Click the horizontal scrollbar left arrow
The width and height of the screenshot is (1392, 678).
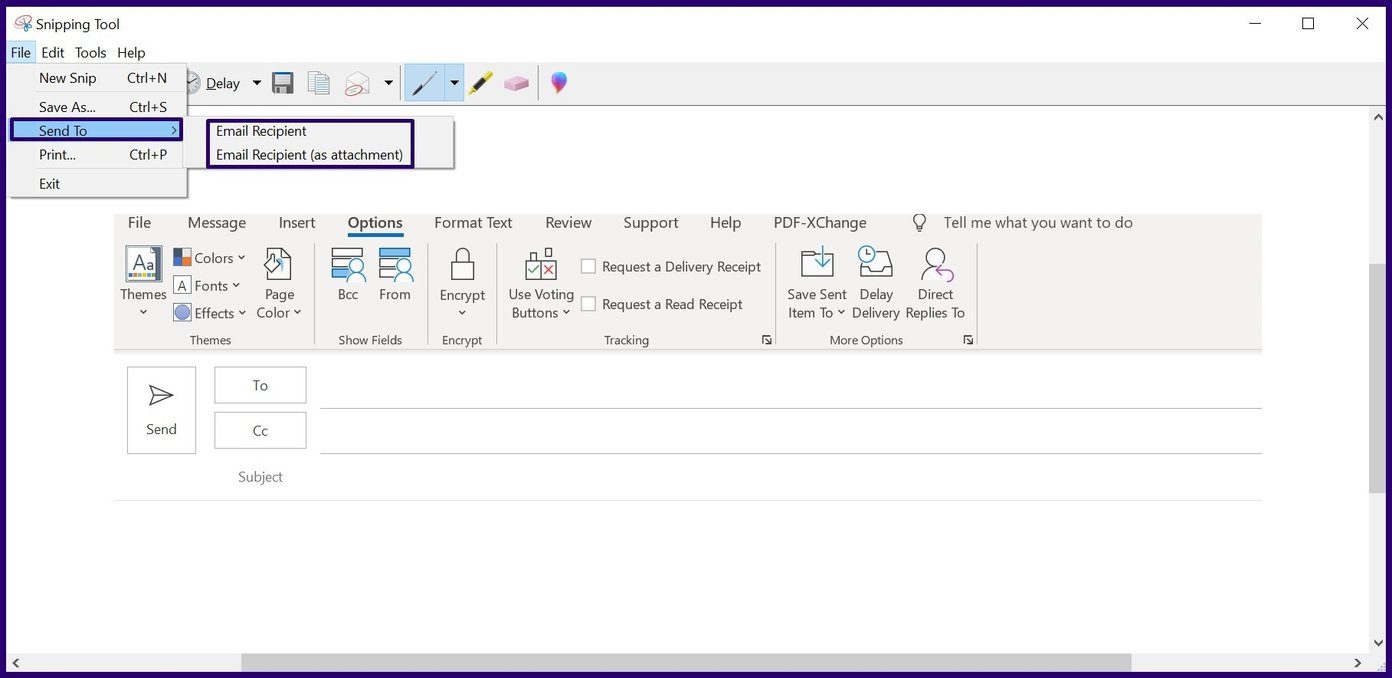tap(15, 663)
